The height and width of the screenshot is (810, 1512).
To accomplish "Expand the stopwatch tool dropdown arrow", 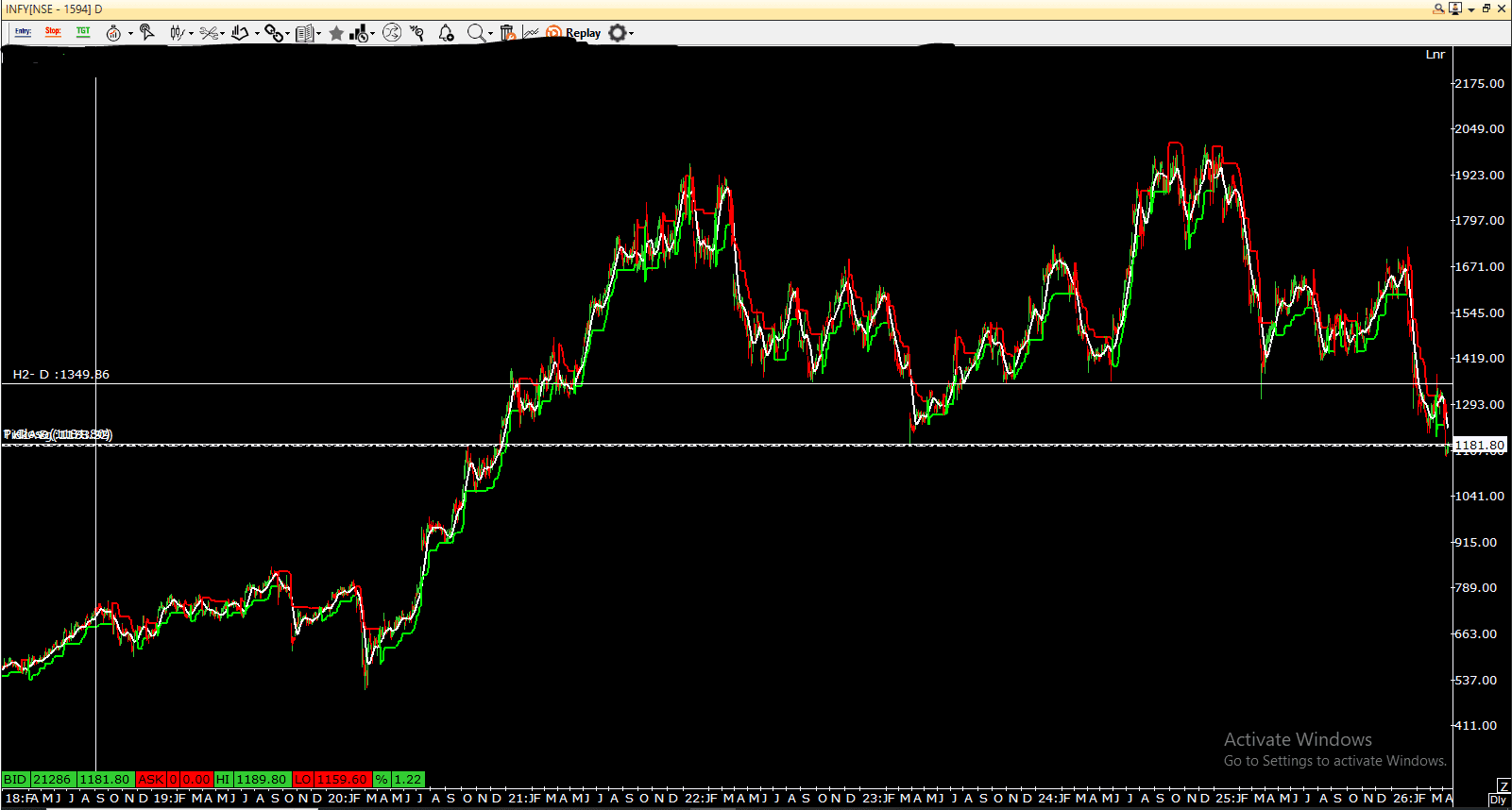I will [130, 34].
